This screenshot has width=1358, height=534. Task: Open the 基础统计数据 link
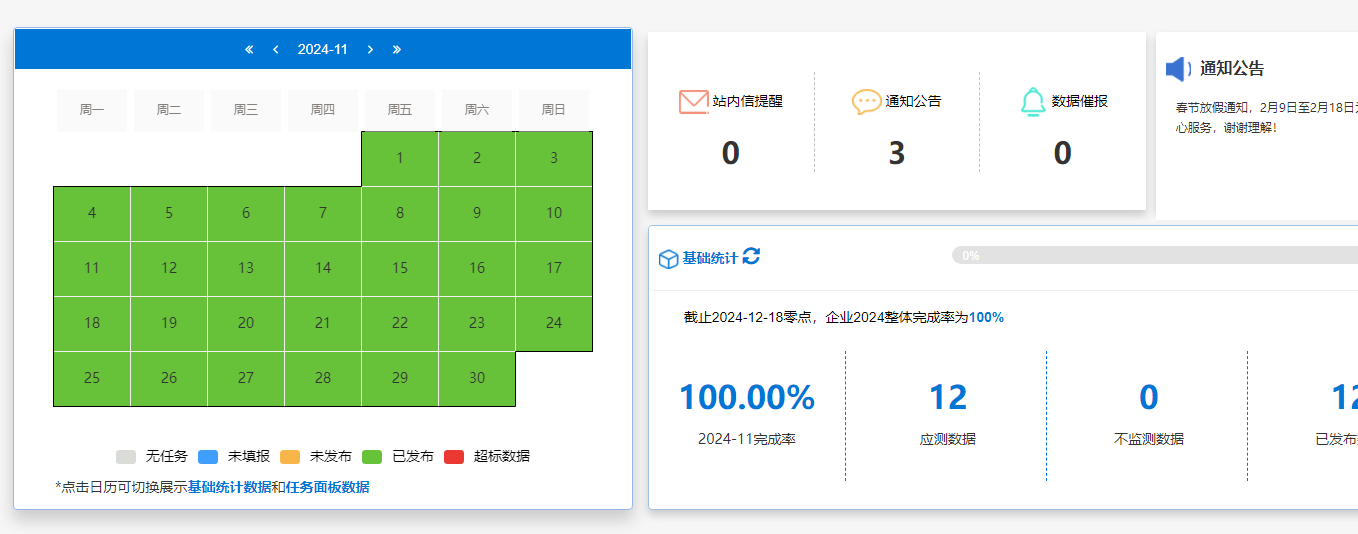229,487
